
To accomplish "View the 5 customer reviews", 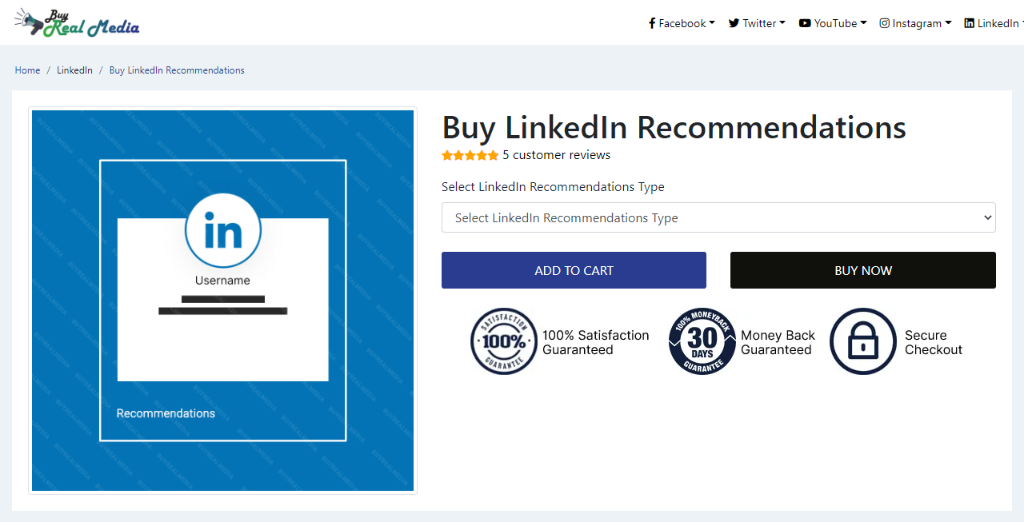I will [556, 155].
